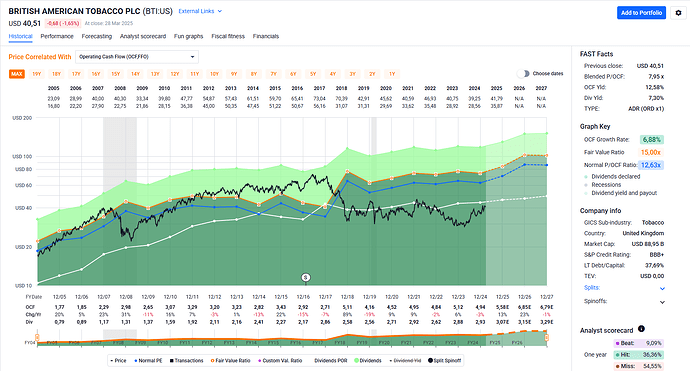The width and height of the screenshot is (690, 371).
Task: Toggle Normal PE series in legend
Action: point(148,360)
